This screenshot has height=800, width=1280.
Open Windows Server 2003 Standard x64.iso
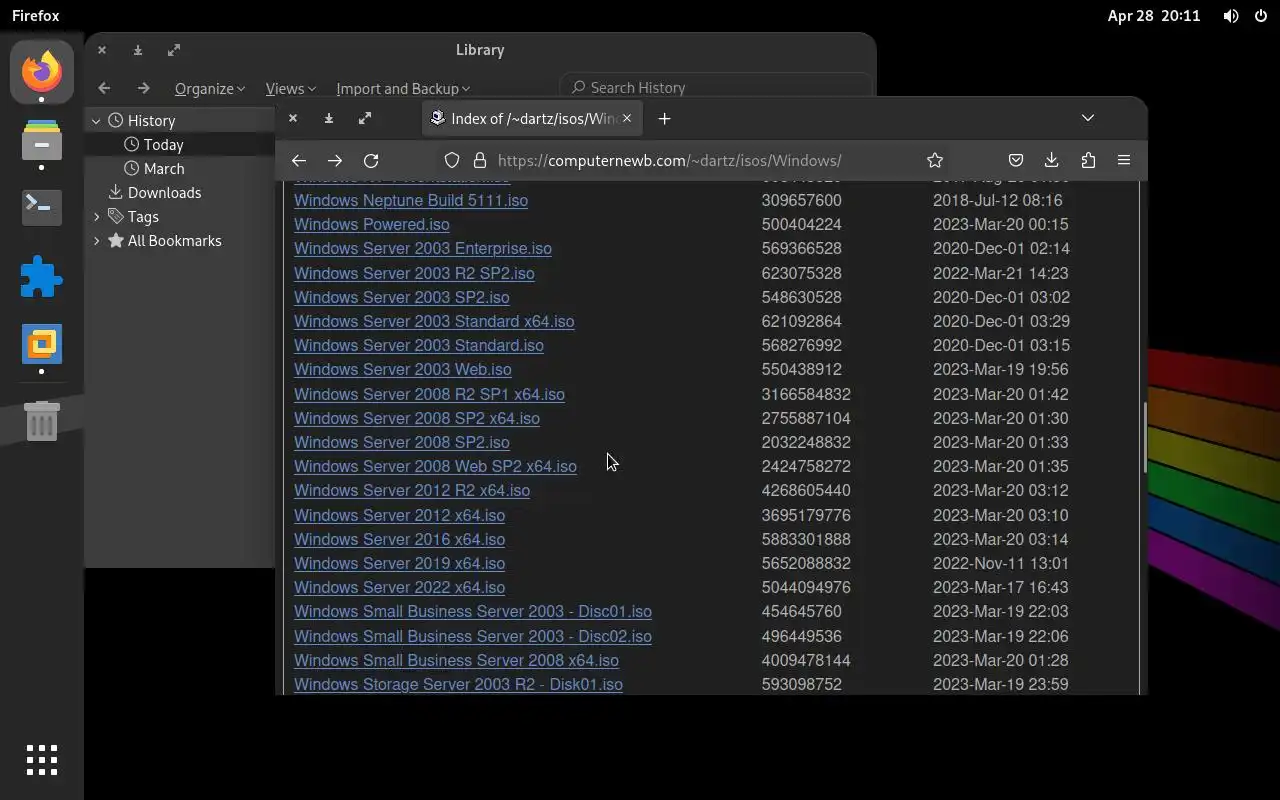click(434, 321)
